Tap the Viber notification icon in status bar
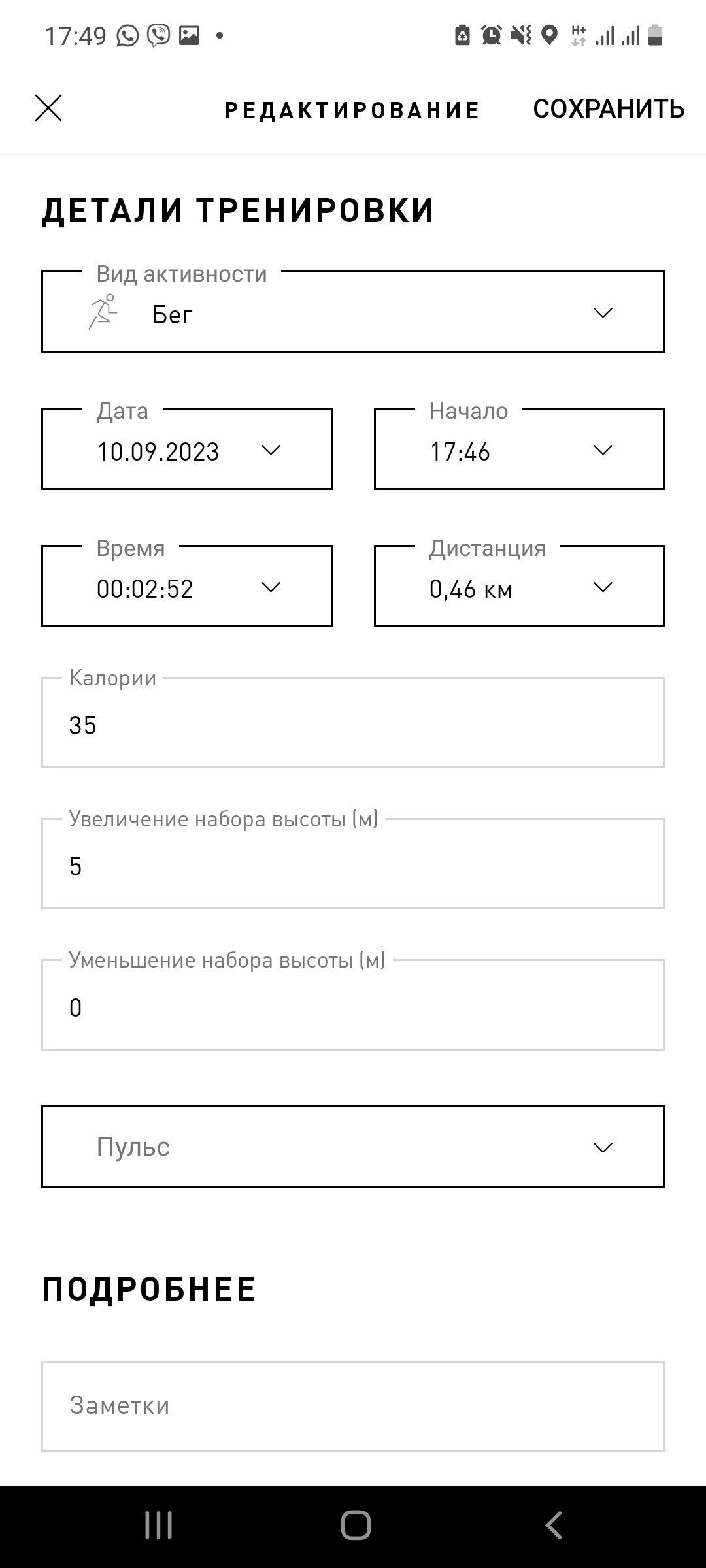Screen dimensions: 706x1568 158,35
